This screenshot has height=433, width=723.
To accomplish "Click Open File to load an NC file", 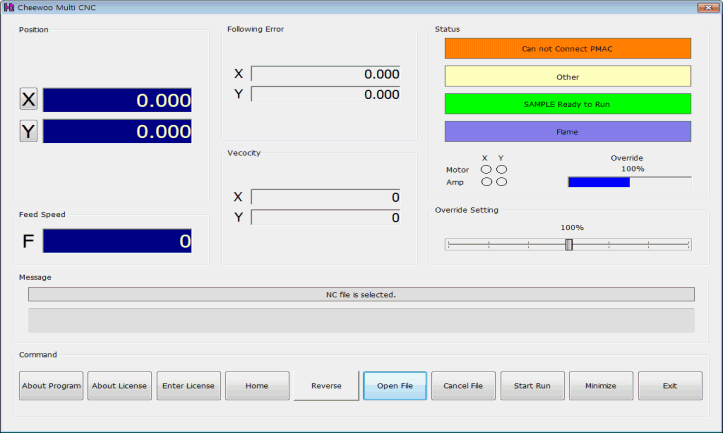I will pos(395,386).
